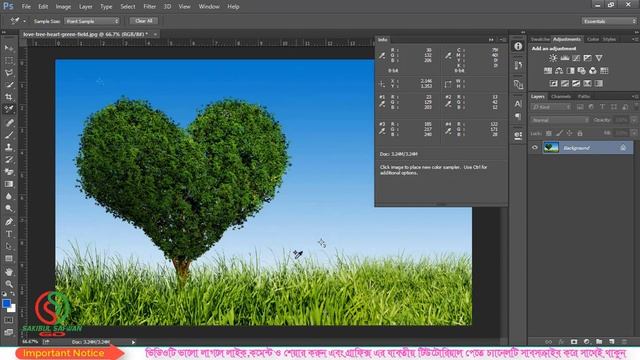The width and height of the screenshot is (640, 360).
Task: Select the Rectangle shape tool
Action: 9,259
